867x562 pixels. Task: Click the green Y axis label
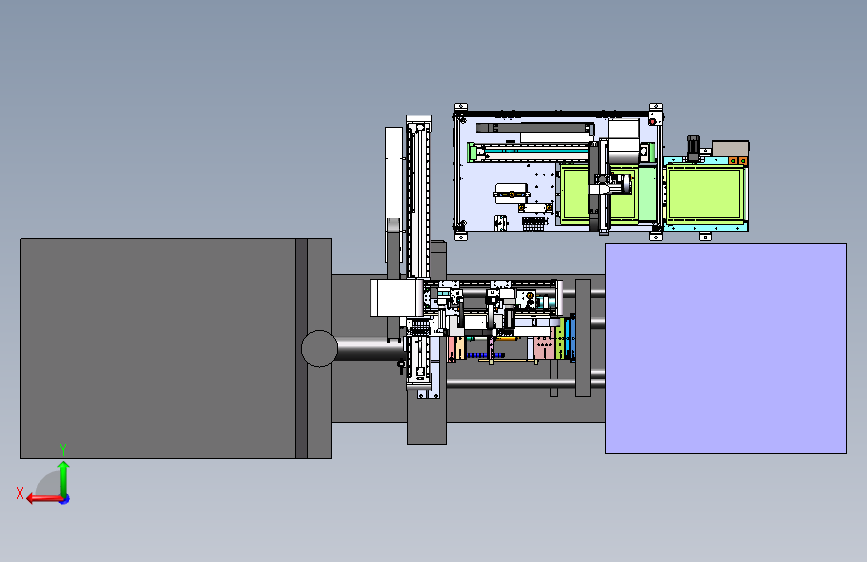[63, 449]
